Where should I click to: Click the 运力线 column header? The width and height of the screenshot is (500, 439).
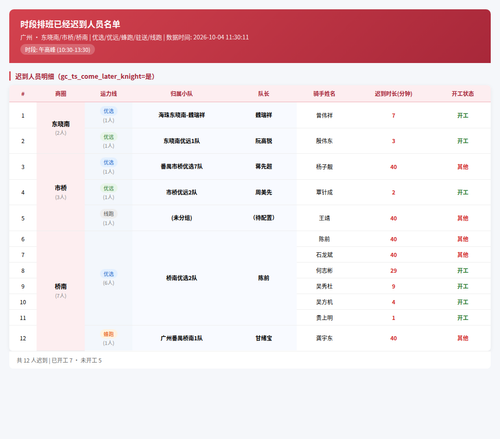(108, 94)
